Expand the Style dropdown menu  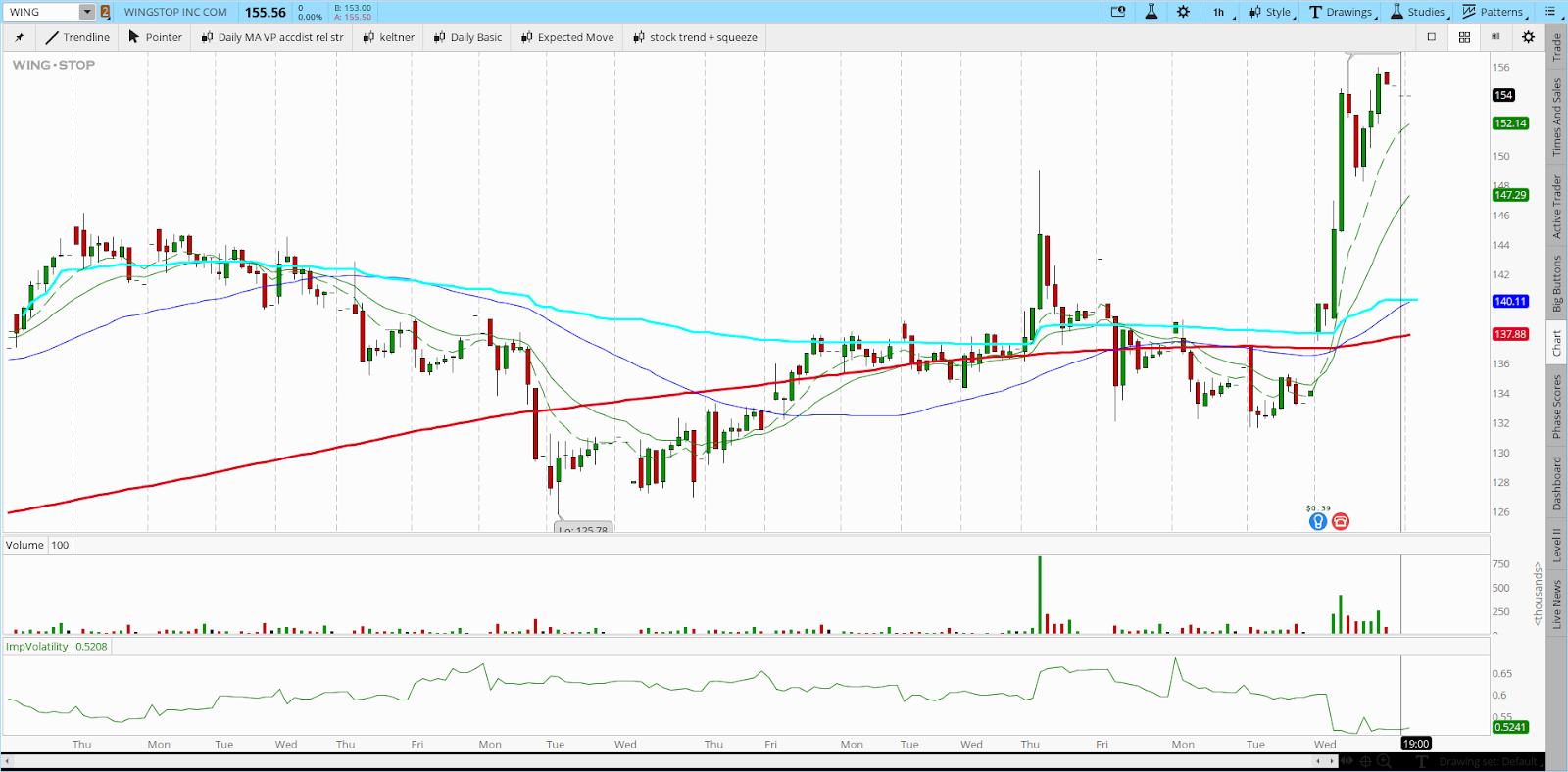click(x=1272, y=12)
